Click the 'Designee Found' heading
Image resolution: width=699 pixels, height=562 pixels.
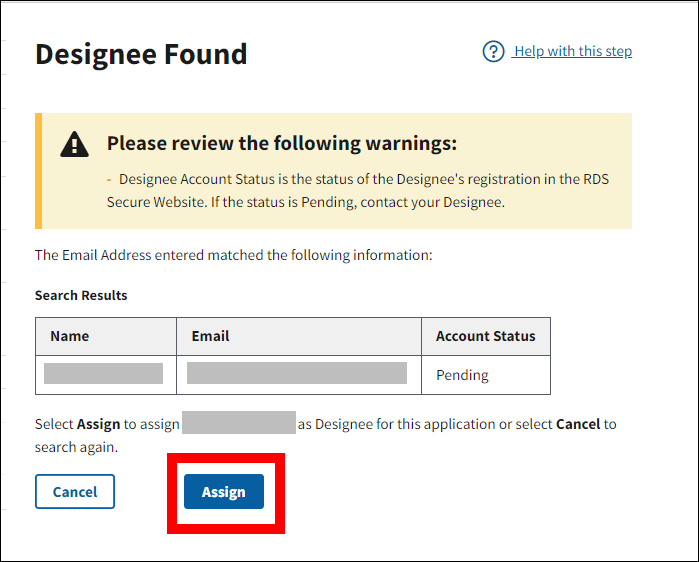141,54
